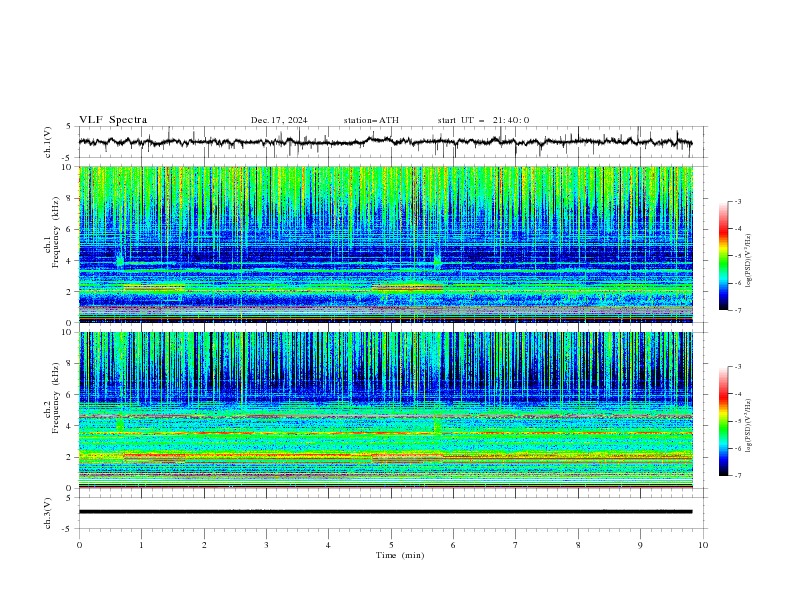Click time axis tick label "6"

click(454, 545)
